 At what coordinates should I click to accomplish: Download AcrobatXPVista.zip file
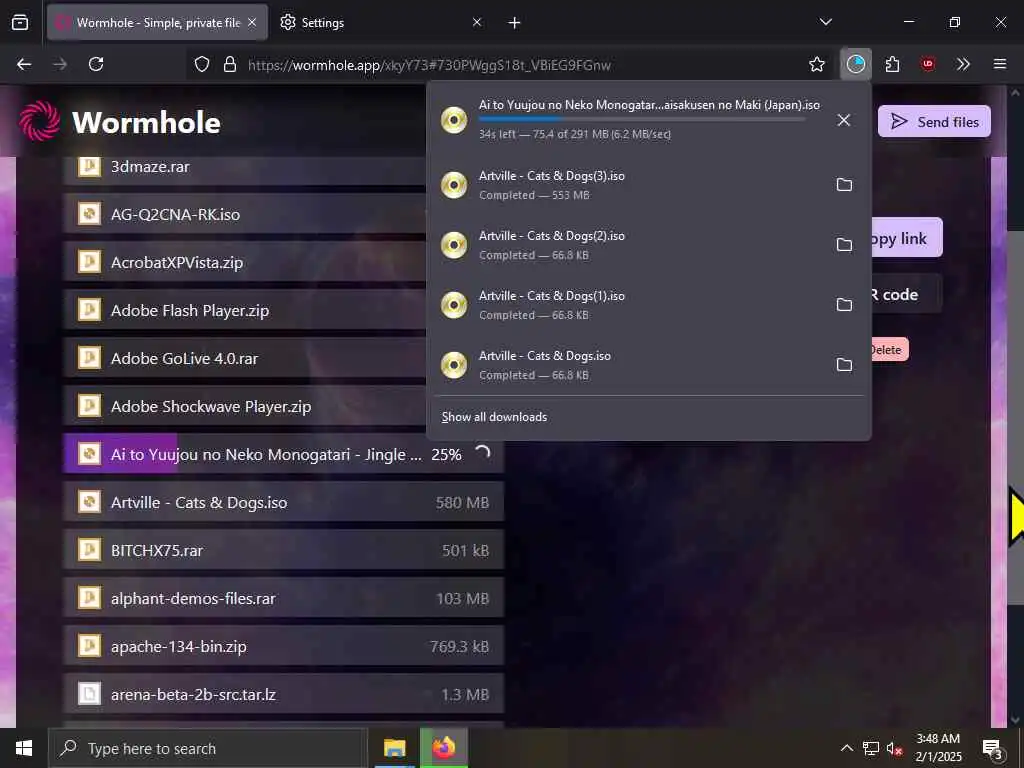(245, 263)
